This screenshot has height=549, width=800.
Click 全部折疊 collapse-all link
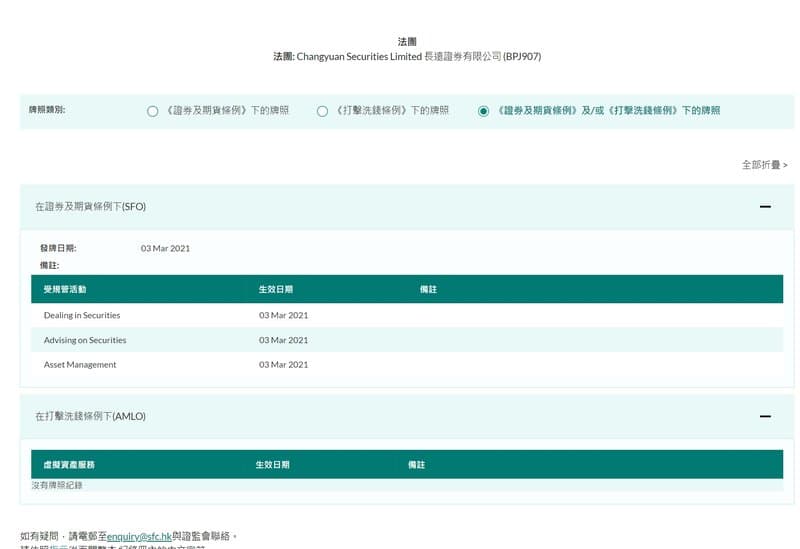(764, 165)
